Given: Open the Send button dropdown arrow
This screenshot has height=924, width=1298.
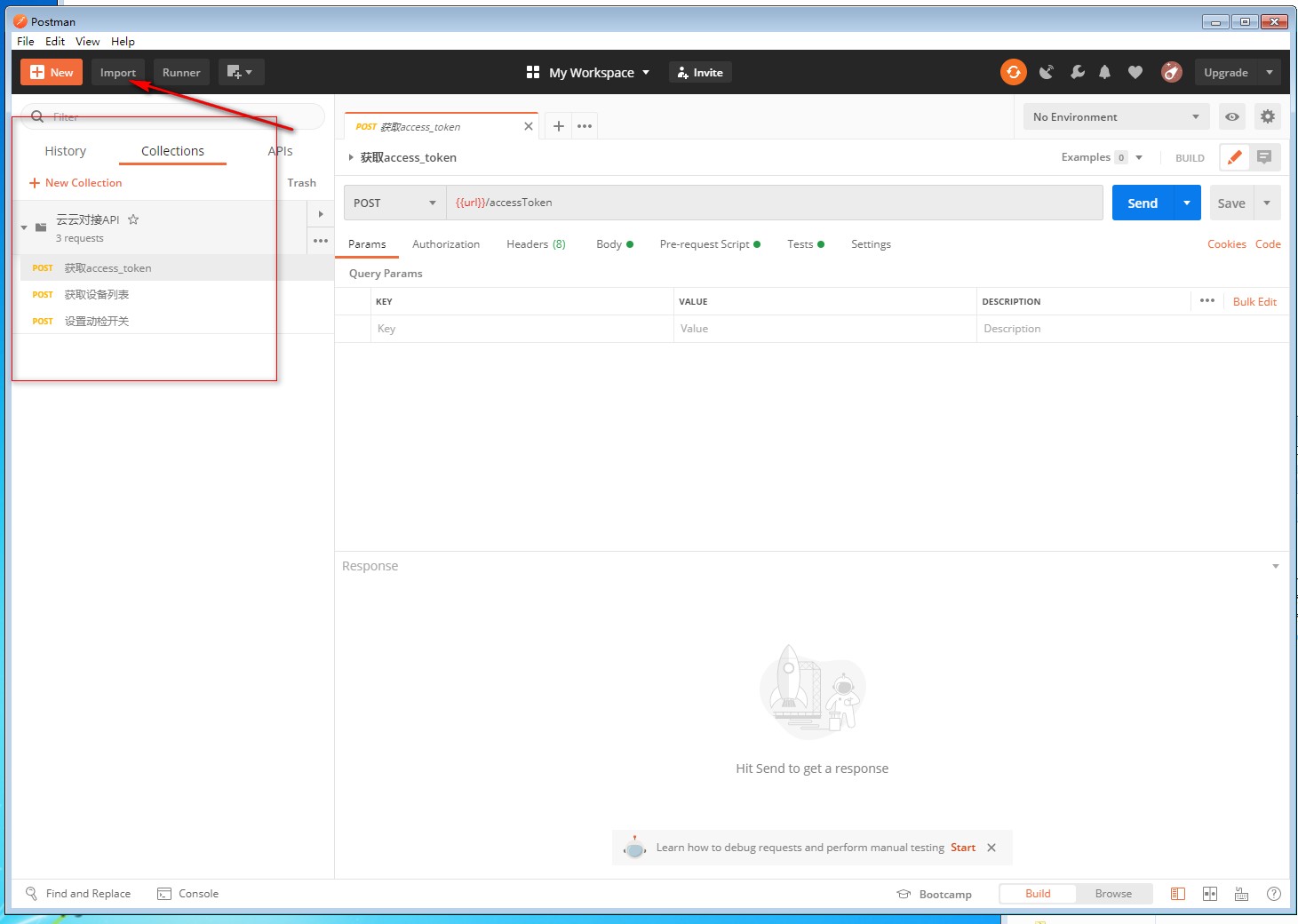Looking at the screenshot, I should tap(1187, 203).
